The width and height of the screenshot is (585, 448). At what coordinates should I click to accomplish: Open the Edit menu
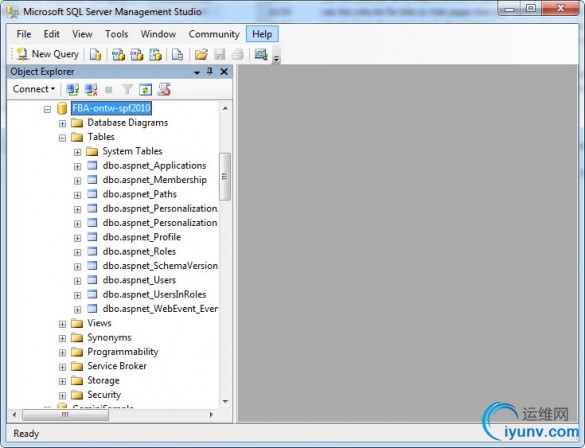click(51, 34)
